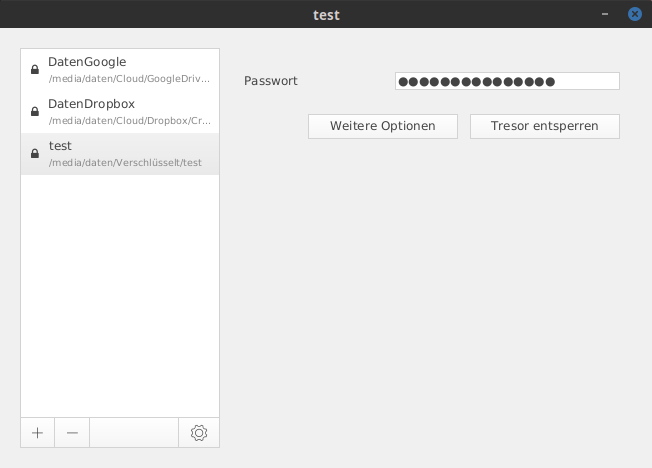The width and height of the screenshot is (652, 468).
Task: Click the lock icon beside test vault
Action: [35, 154]
